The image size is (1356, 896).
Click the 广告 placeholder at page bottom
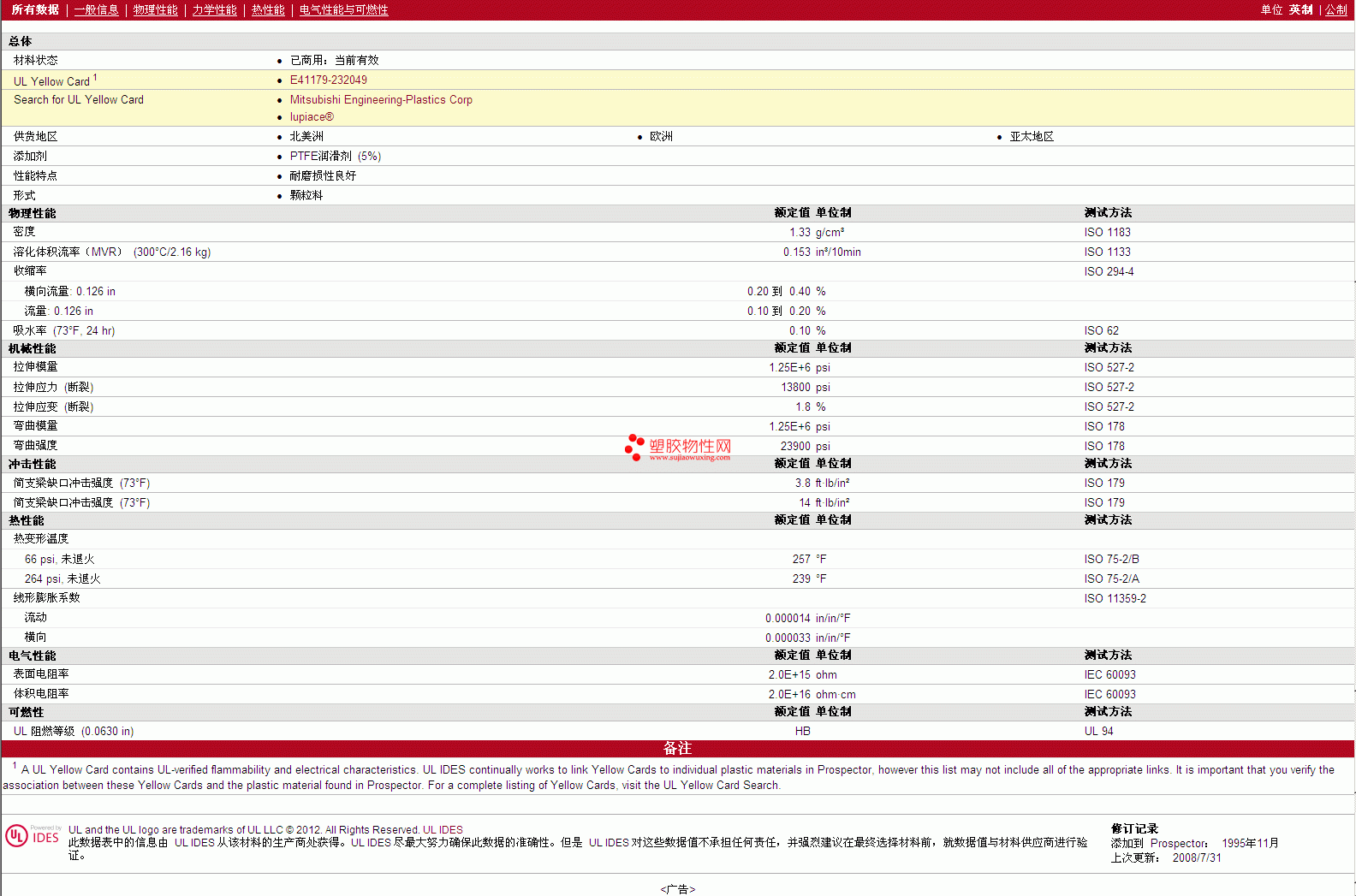click(x=677, y=889)
